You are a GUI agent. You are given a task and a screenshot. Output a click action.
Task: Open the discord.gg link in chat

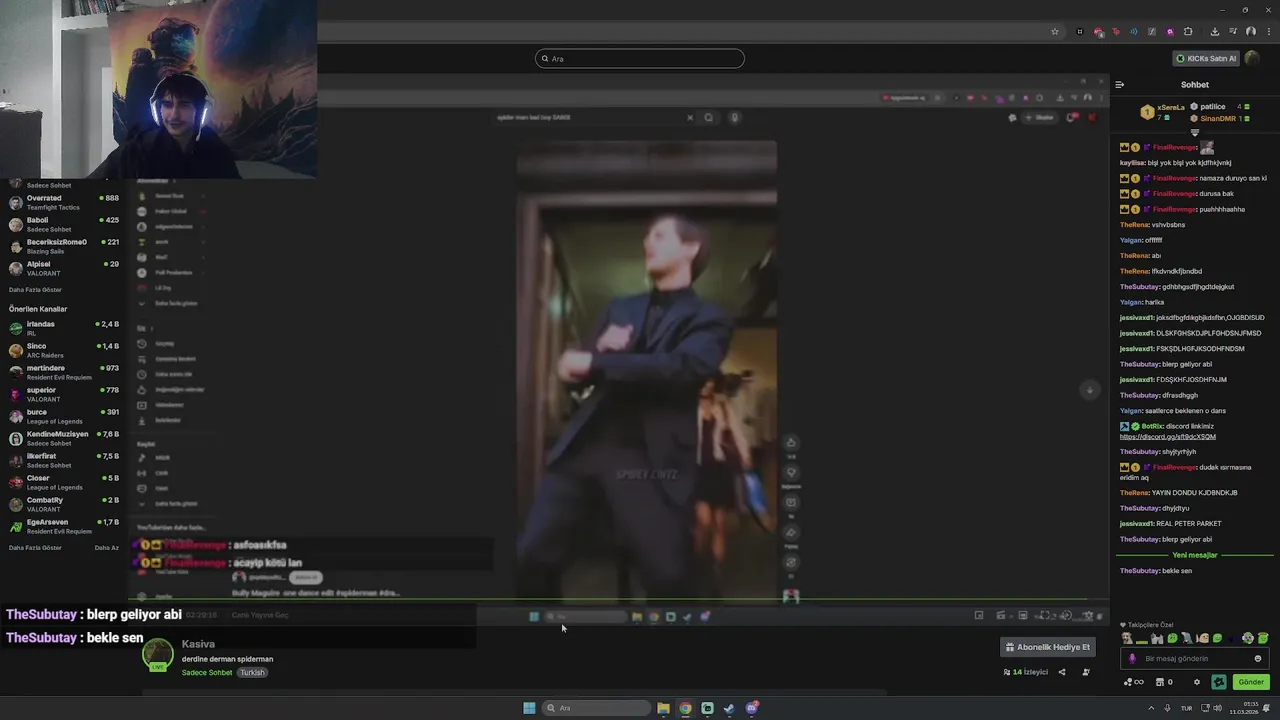tap(1168, 437)
